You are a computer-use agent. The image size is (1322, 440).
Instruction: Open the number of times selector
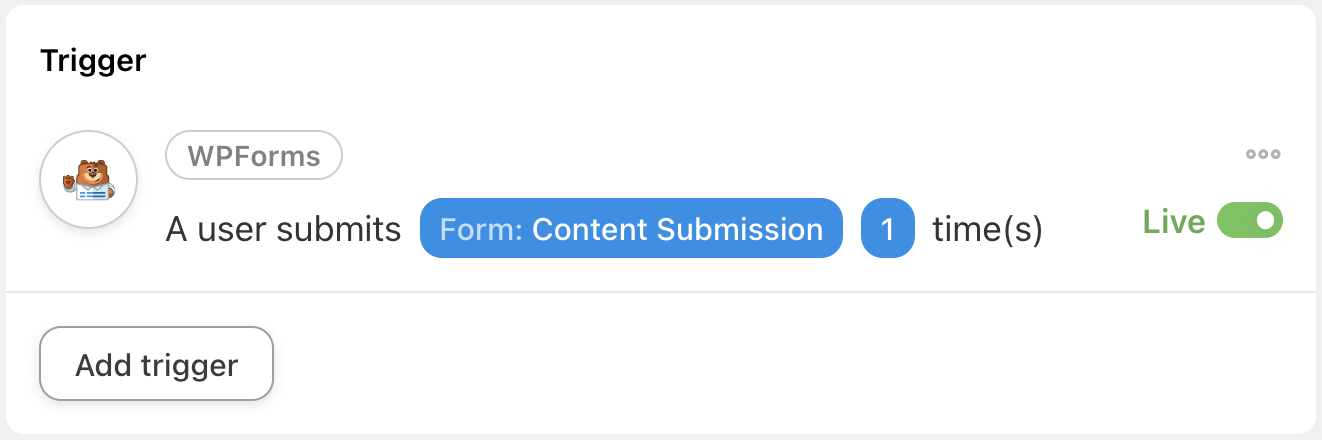click(x=887, y=229)
